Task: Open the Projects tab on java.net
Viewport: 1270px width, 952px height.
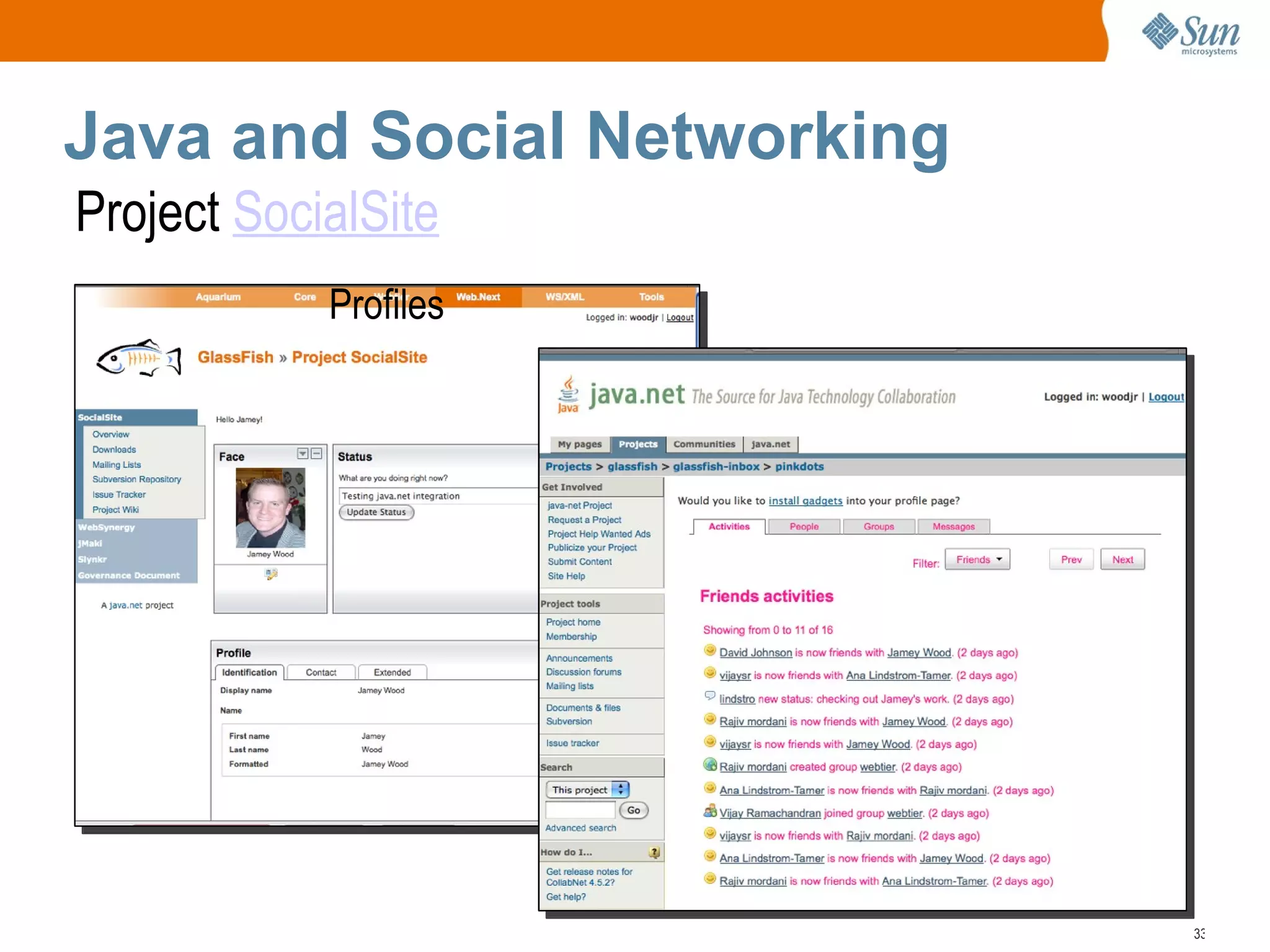Action: click(638, 444)
